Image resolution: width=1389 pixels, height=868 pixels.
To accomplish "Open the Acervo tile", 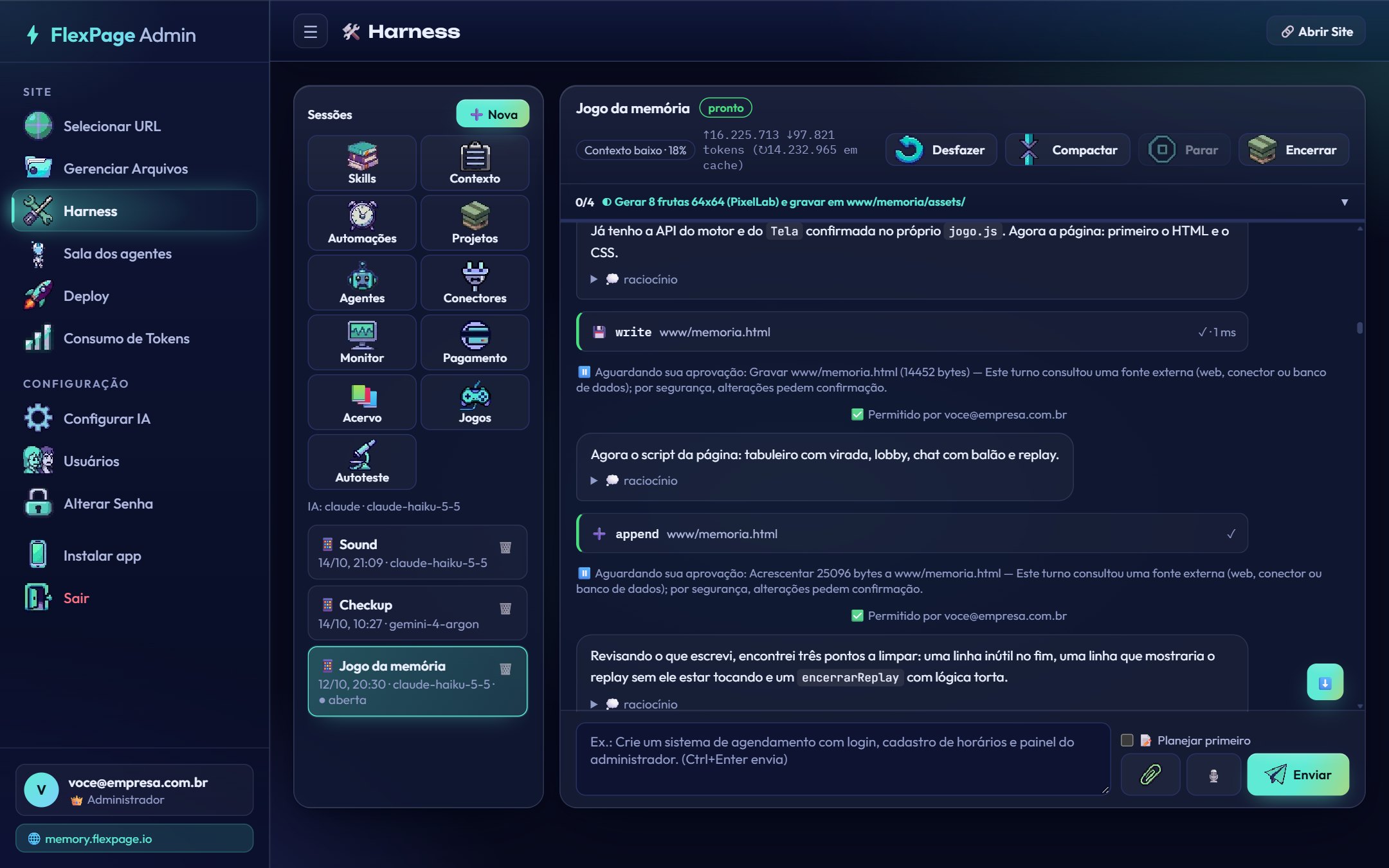I will tap(362, 402).
